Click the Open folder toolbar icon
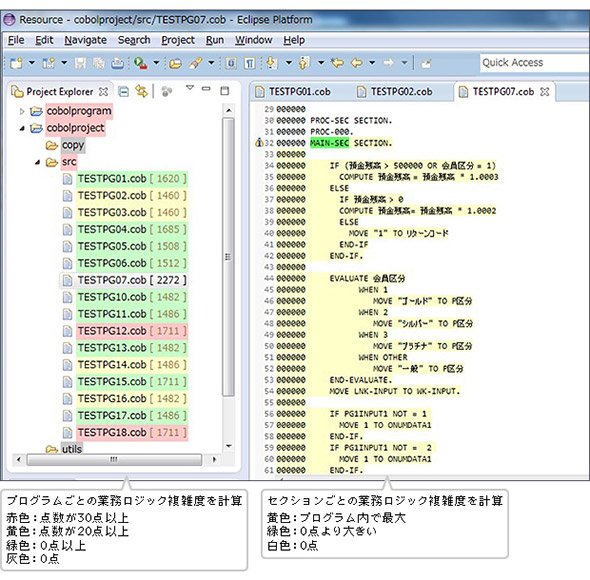The width and height of the screenshot is (590, 580). click(175, 63)
